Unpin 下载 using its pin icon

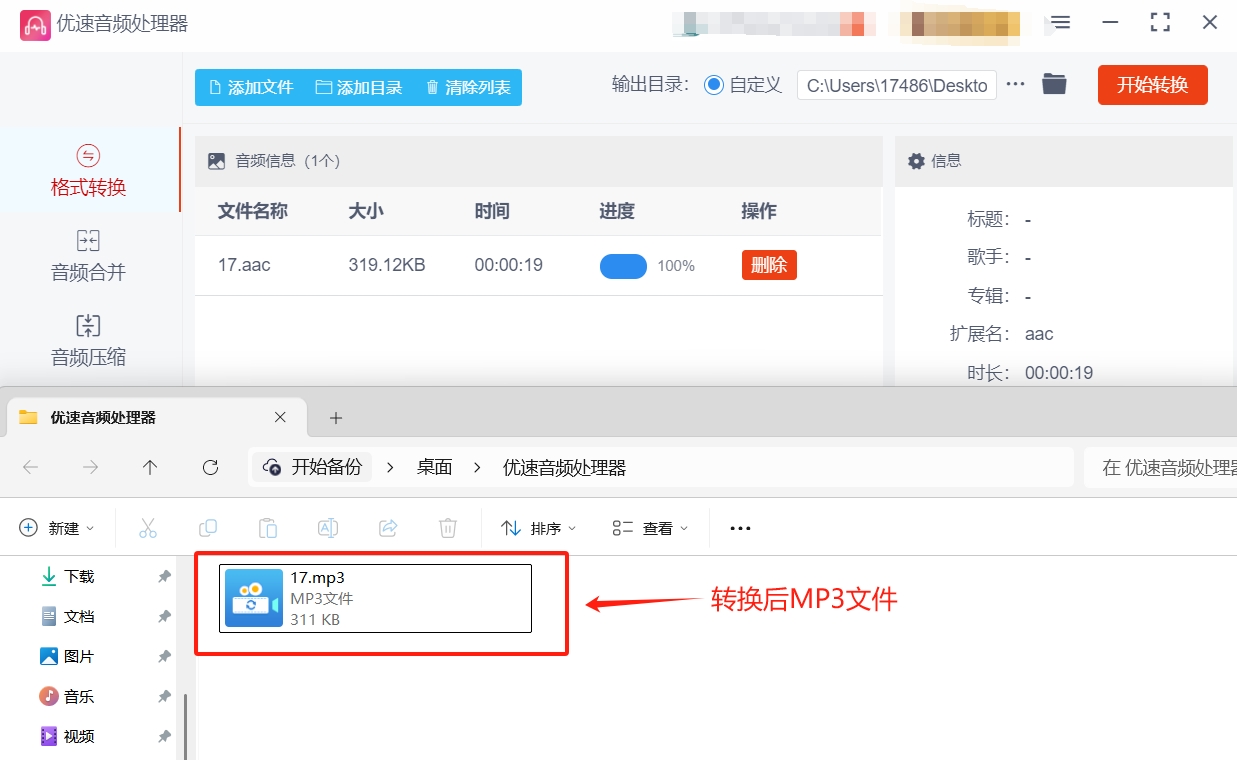click(x=164, y=577)
